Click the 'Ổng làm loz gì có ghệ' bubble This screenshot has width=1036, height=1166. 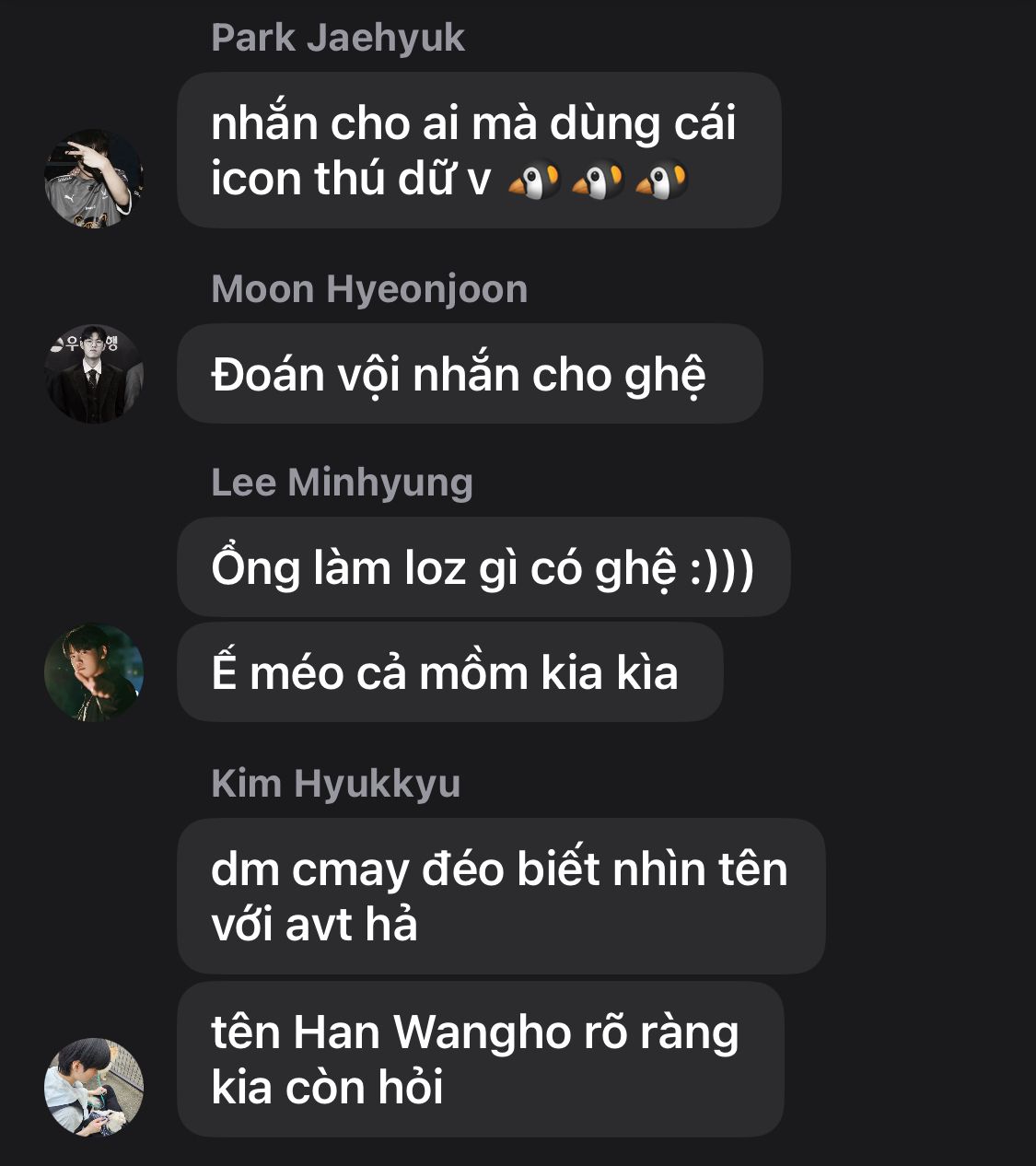click(x=483, y=567)
